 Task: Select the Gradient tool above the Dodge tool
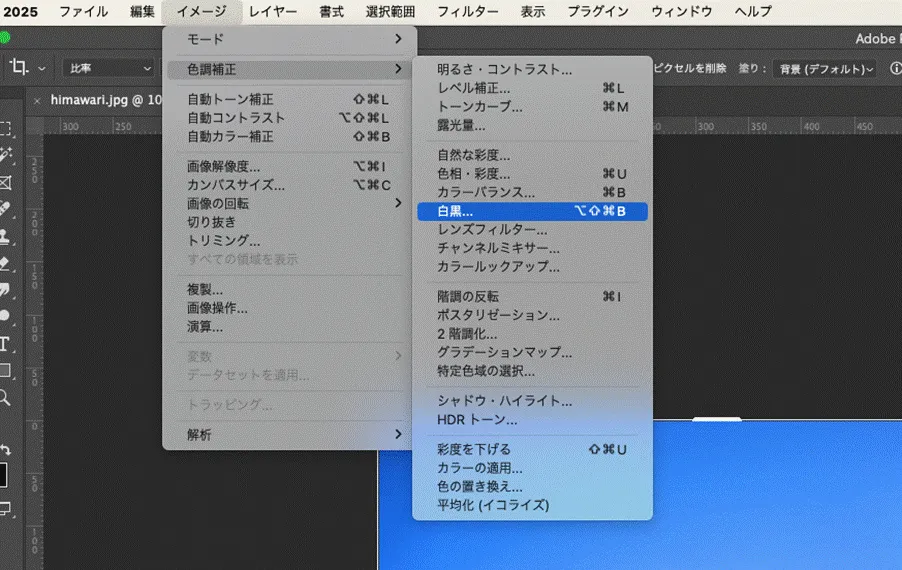5,289
